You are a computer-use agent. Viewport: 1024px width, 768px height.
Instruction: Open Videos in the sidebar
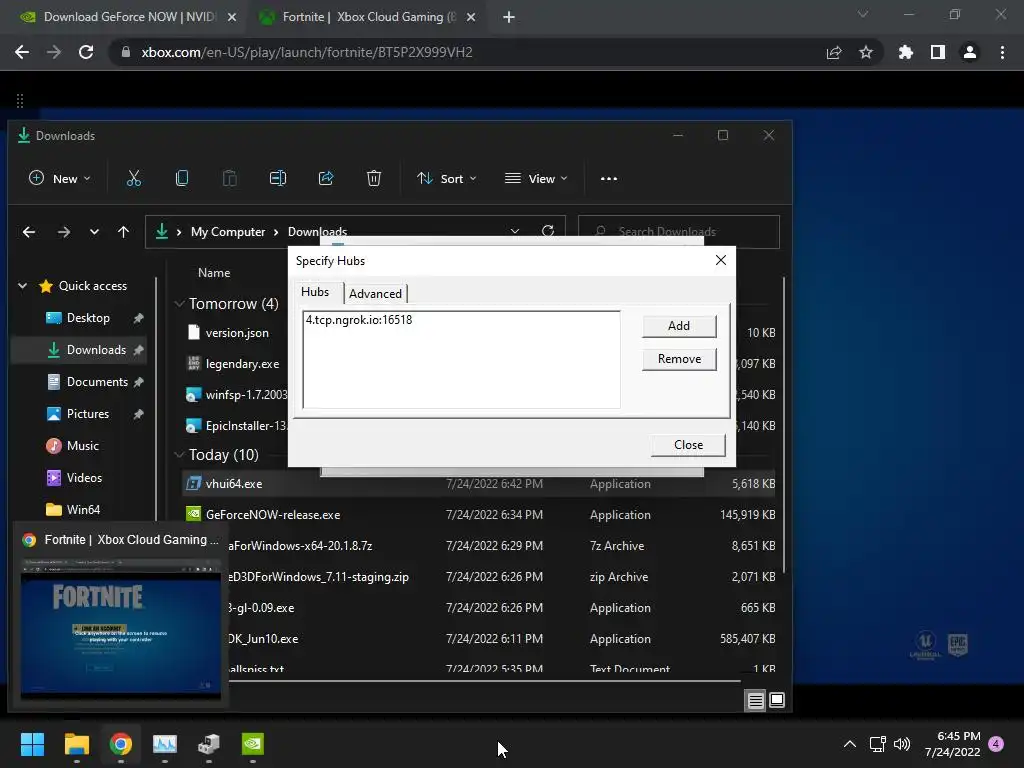click(84, 478)
